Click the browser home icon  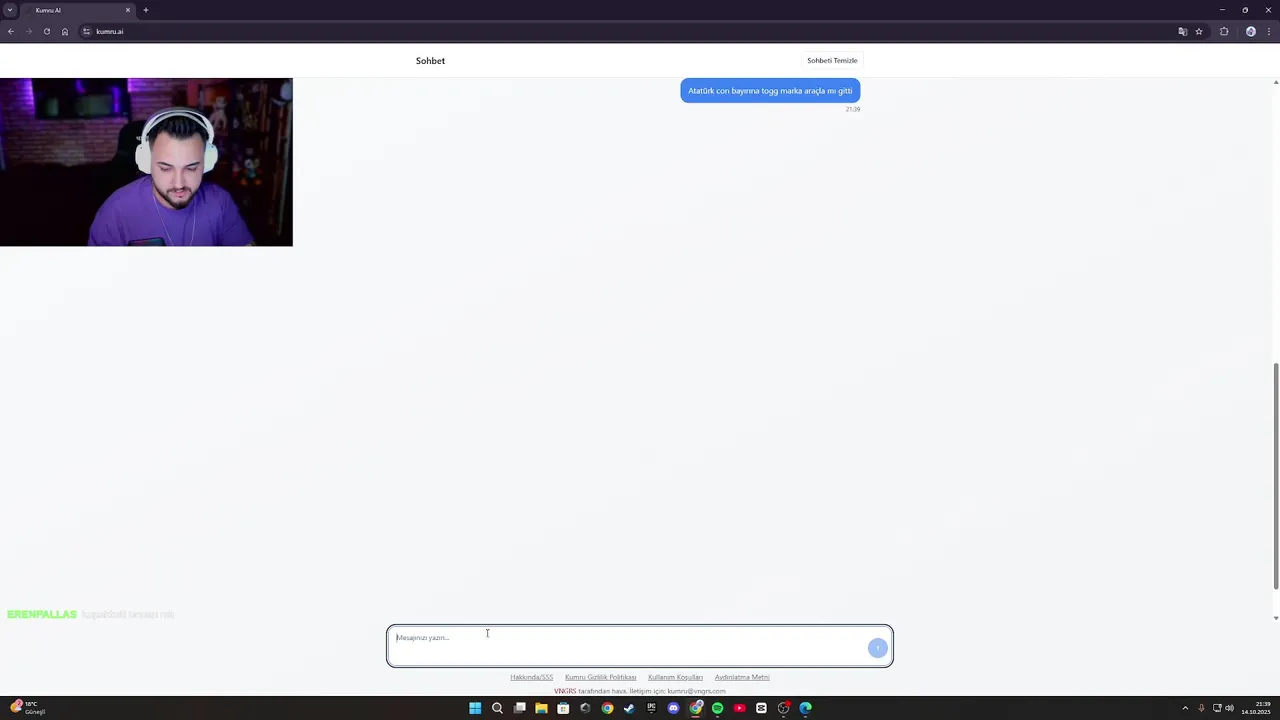65,31
